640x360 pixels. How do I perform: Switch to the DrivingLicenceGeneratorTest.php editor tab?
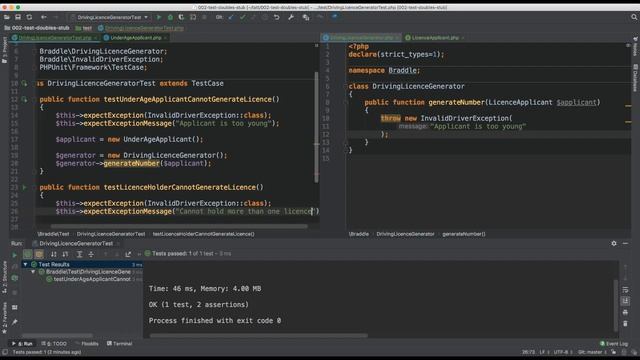tap(55, 38)
